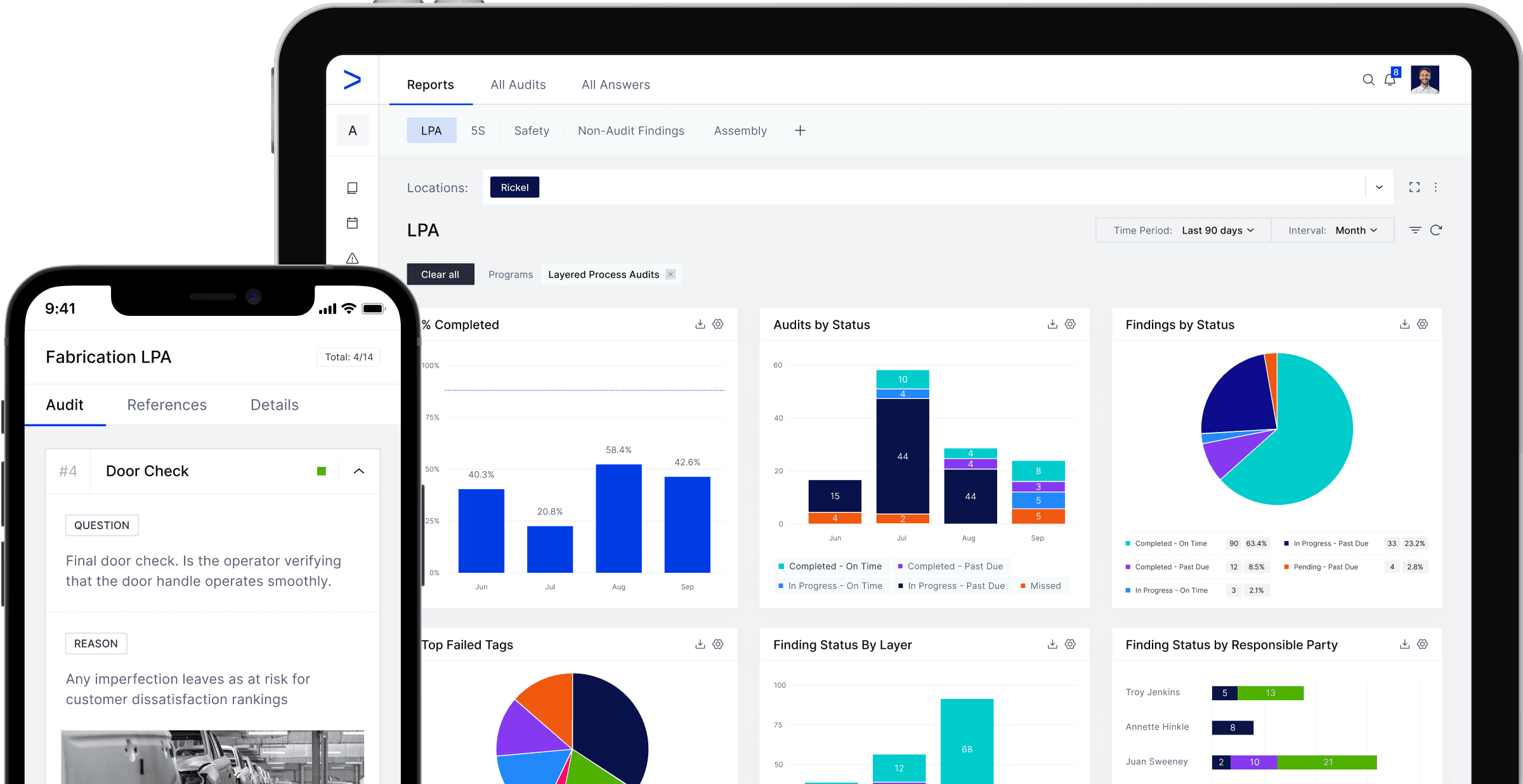Toggle In Progress - Past Due legend in Audits
The image size is (1523, 784).
coord(951,585)
